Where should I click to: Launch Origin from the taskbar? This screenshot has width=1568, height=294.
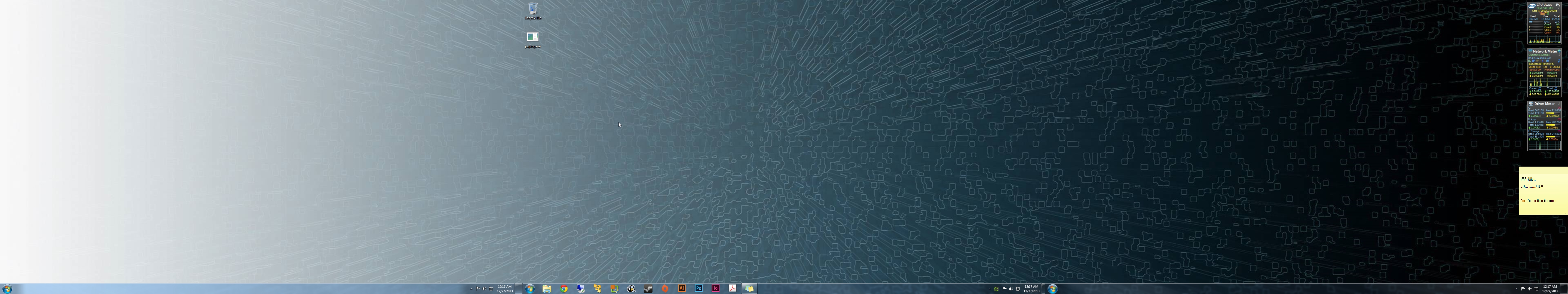[665, 289]
